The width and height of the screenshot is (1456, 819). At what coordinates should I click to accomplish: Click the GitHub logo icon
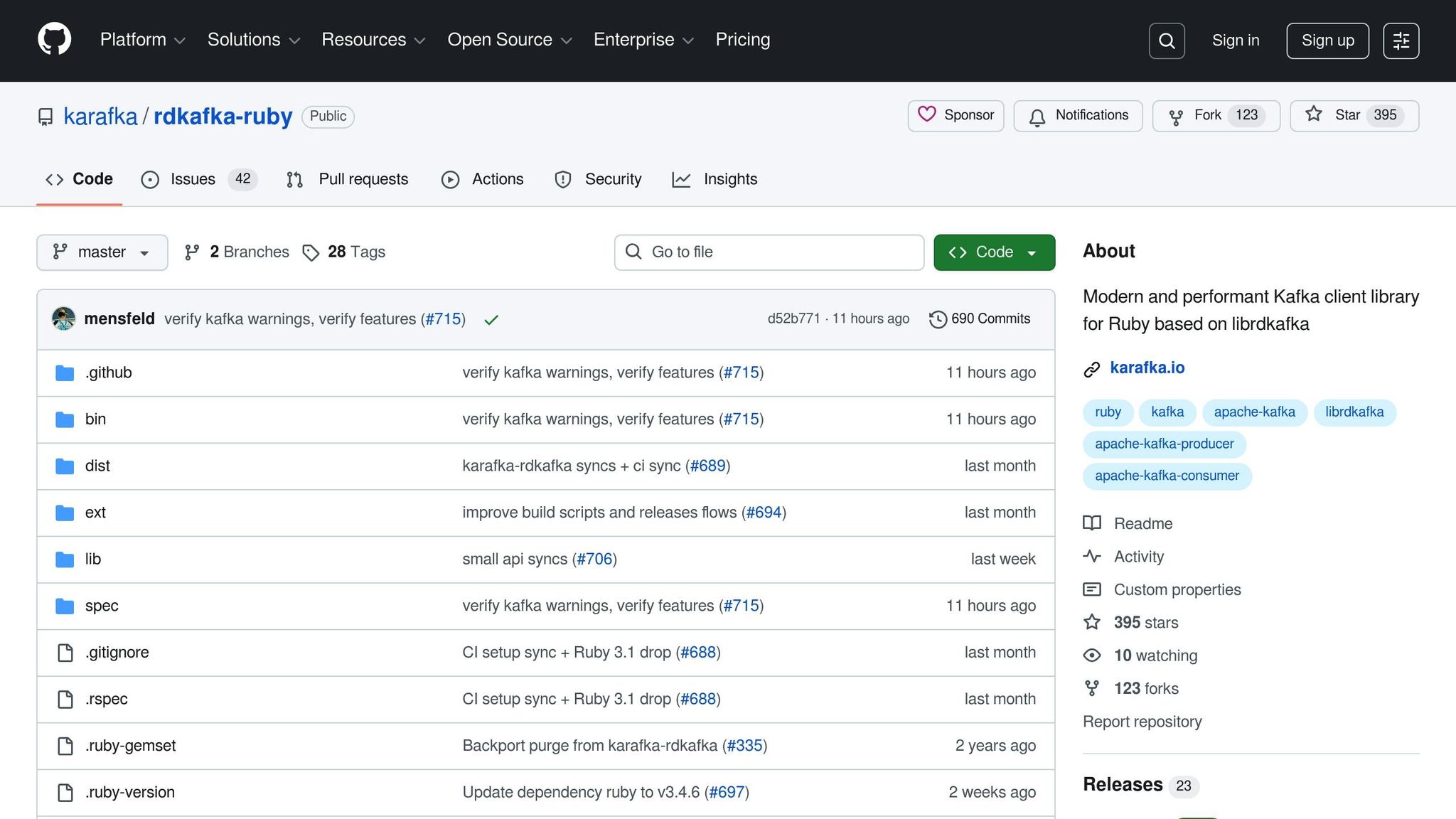pos(54,40)
